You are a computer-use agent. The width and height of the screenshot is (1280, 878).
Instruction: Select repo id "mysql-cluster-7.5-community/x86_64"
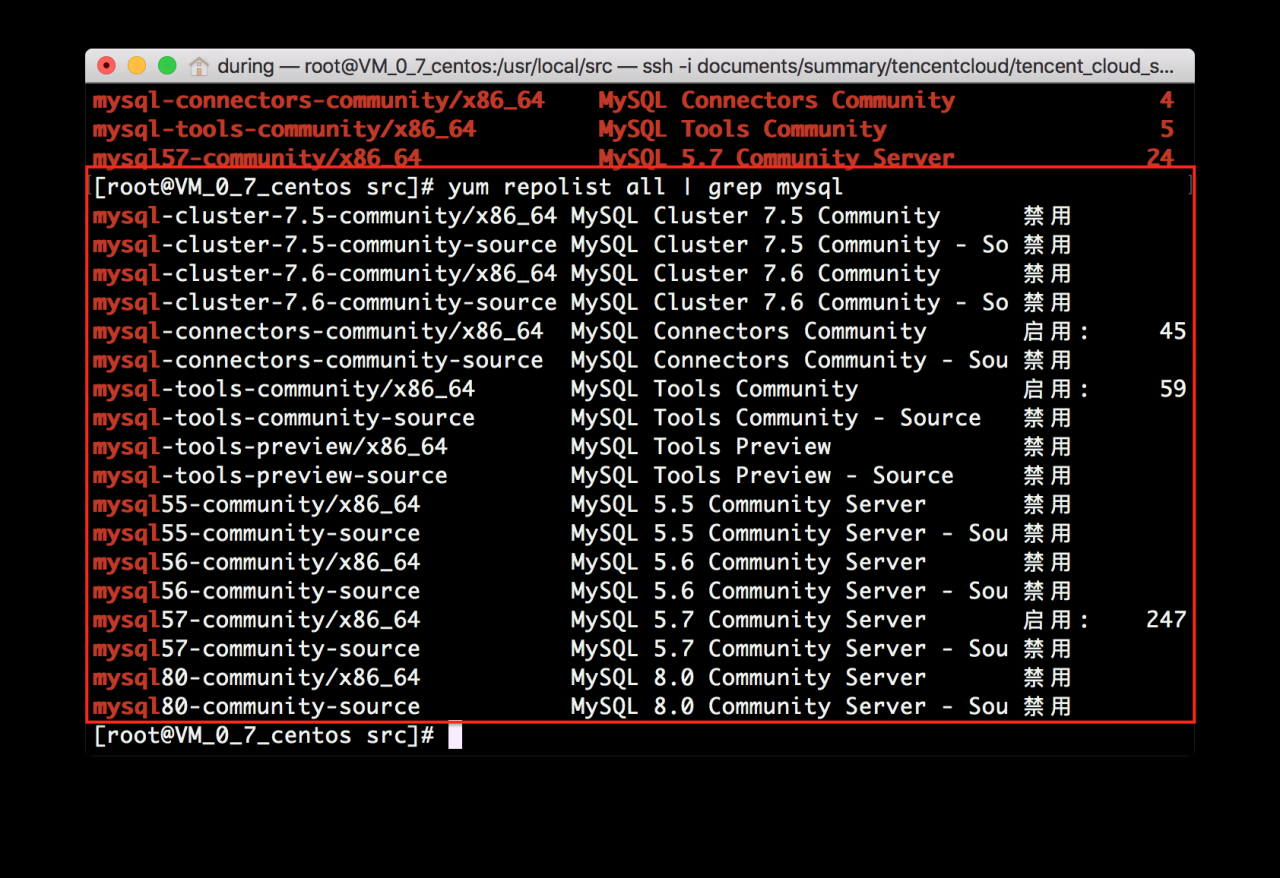click(x=325, y=216)
